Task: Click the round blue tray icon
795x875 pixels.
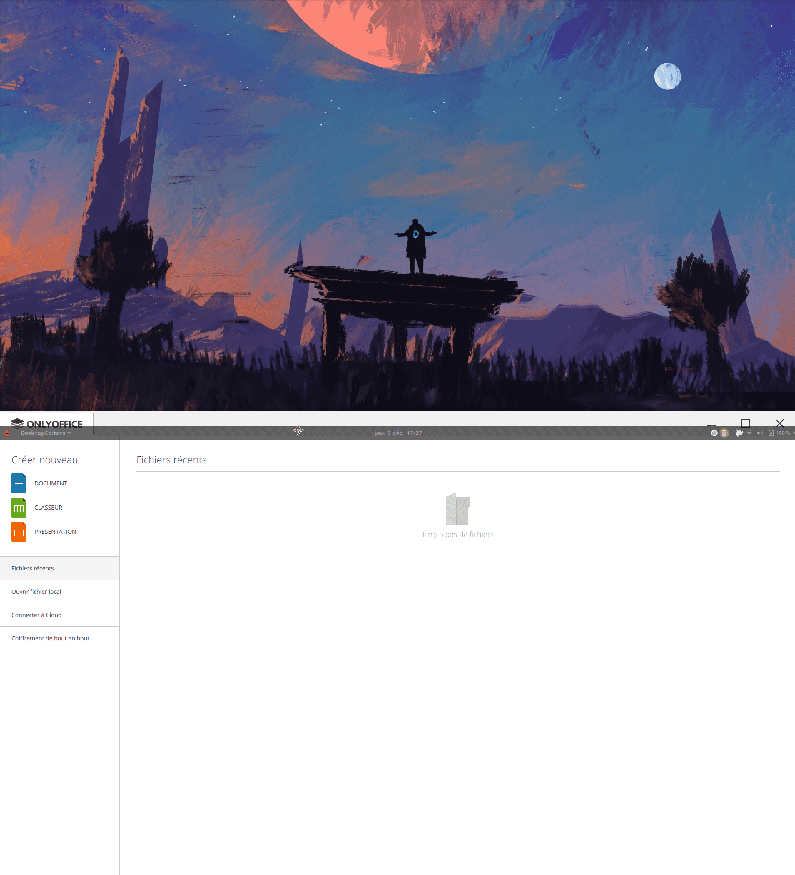Action: [714, 433]
